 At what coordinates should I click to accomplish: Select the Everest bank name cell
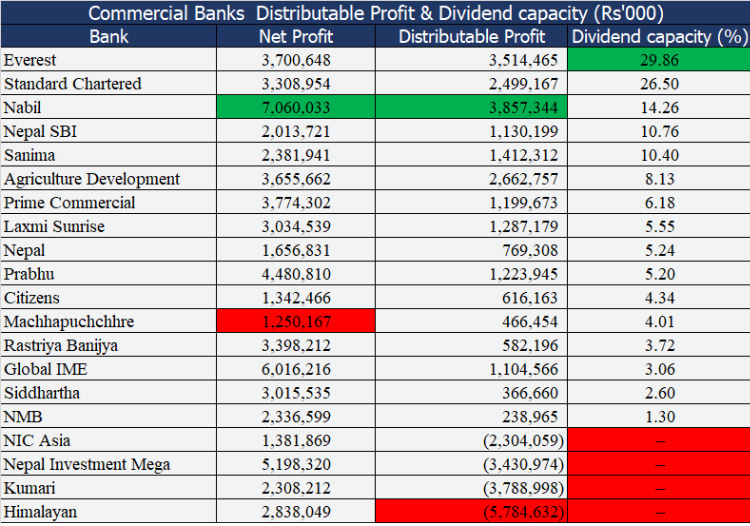(x=108, y=60)
